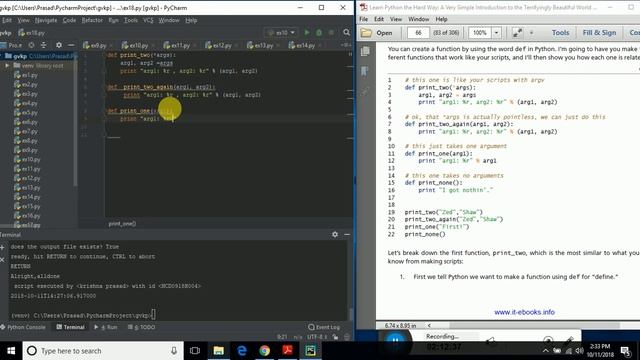Screen dimensions: 640x360
Task: Open the Run tool window tab
Action: pos(106,327)
